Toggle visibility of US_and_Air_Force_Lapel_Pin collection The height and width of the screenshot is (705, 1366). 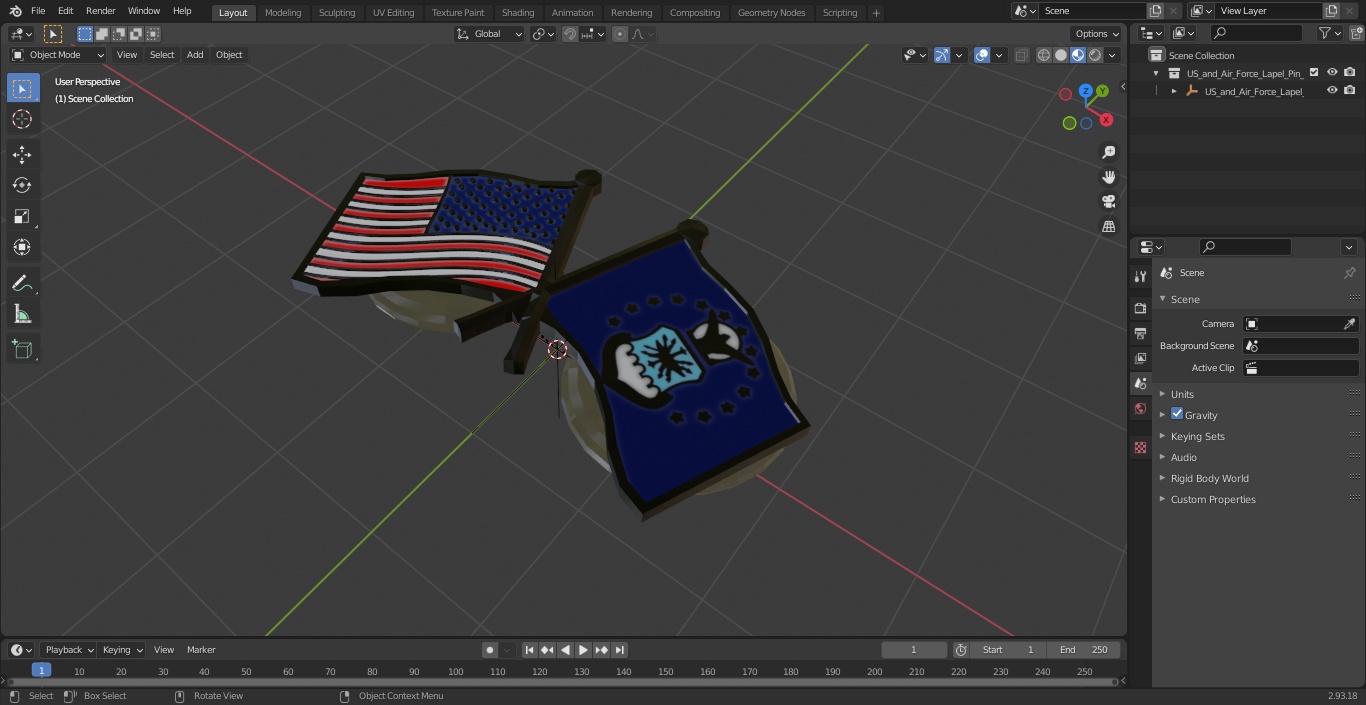pyautogui.click(x=1332, y=72)
